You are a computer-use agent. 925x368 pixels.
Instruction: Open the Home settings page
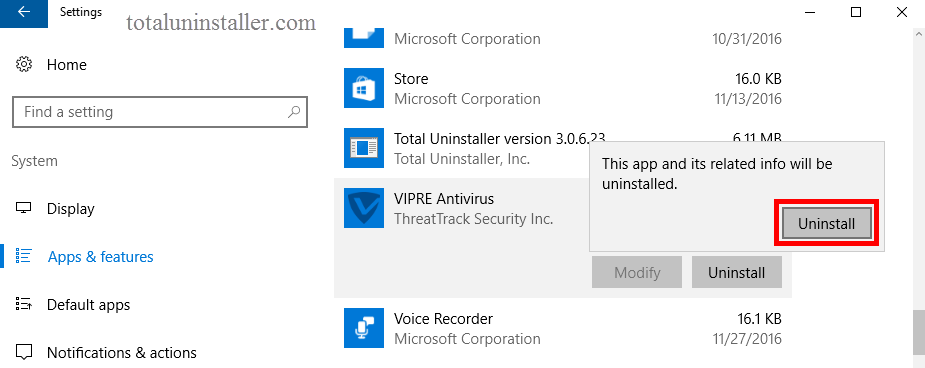pos(67,65)
